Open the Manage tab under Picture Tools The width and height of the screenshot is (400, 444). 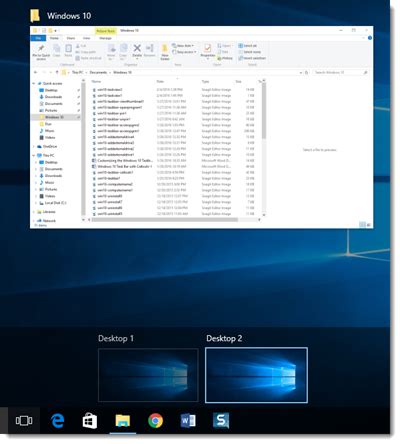point(105,38)
